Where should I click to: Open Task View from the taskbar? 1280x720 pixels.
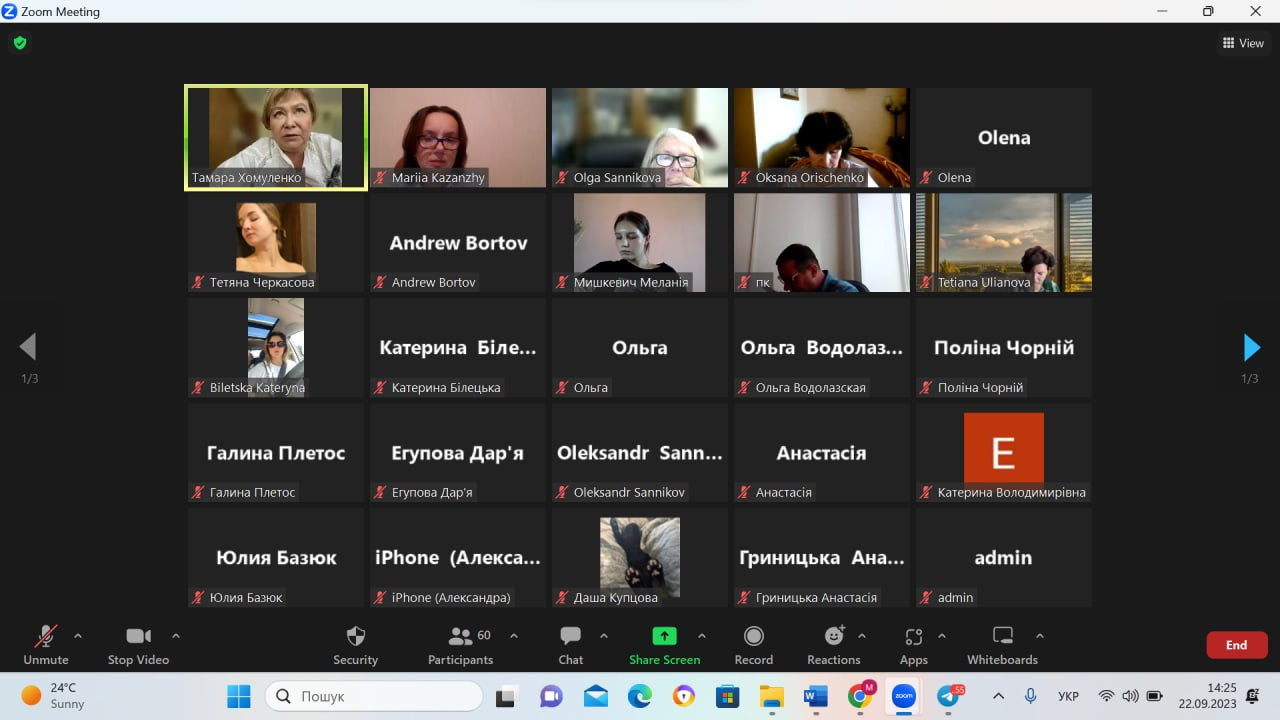(x=507, y=696)
